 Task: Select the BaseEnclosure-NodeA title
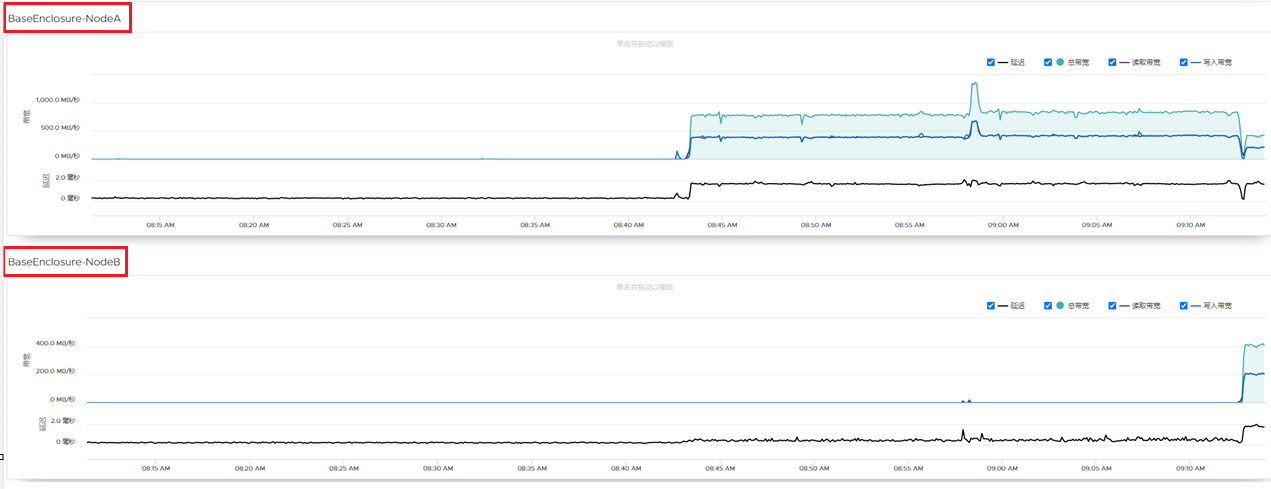(68, 18)
